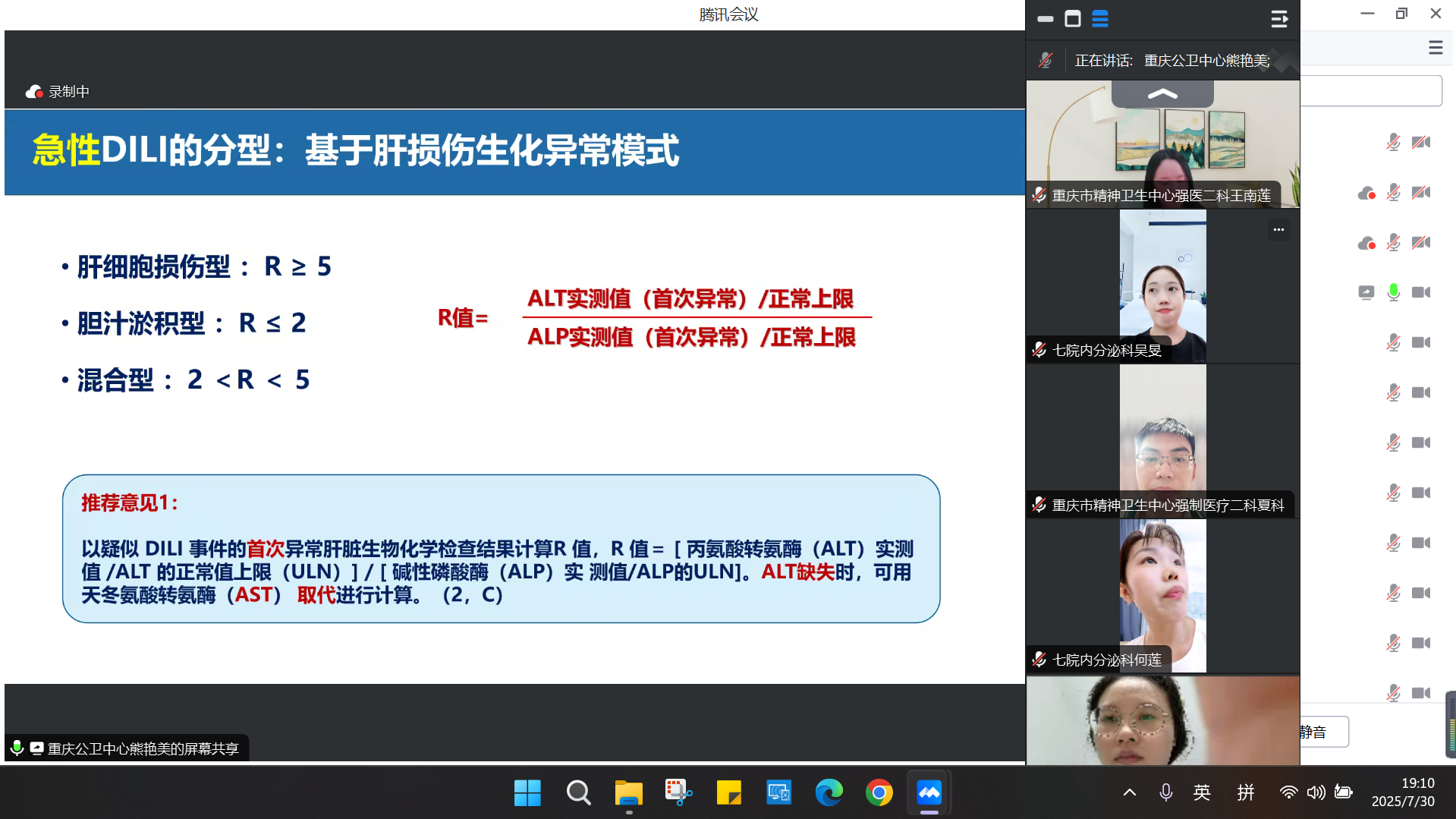Screen dimensions: 1456x819
Task: Click the muted microphone icon beside 正在讲话
Action: click(x=1045, y=59)
